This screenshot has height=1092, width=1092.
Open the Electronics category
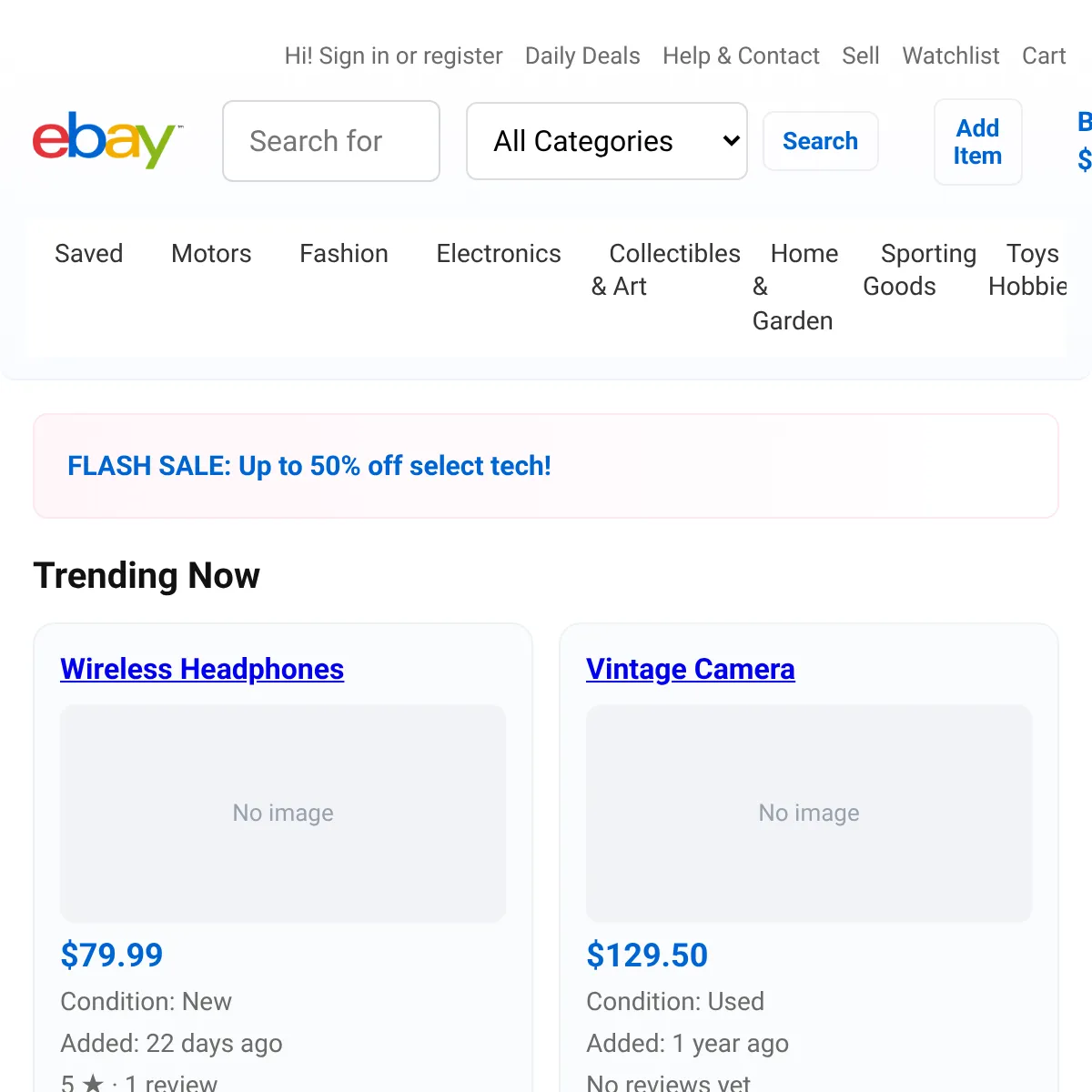(x=499, y=253)
